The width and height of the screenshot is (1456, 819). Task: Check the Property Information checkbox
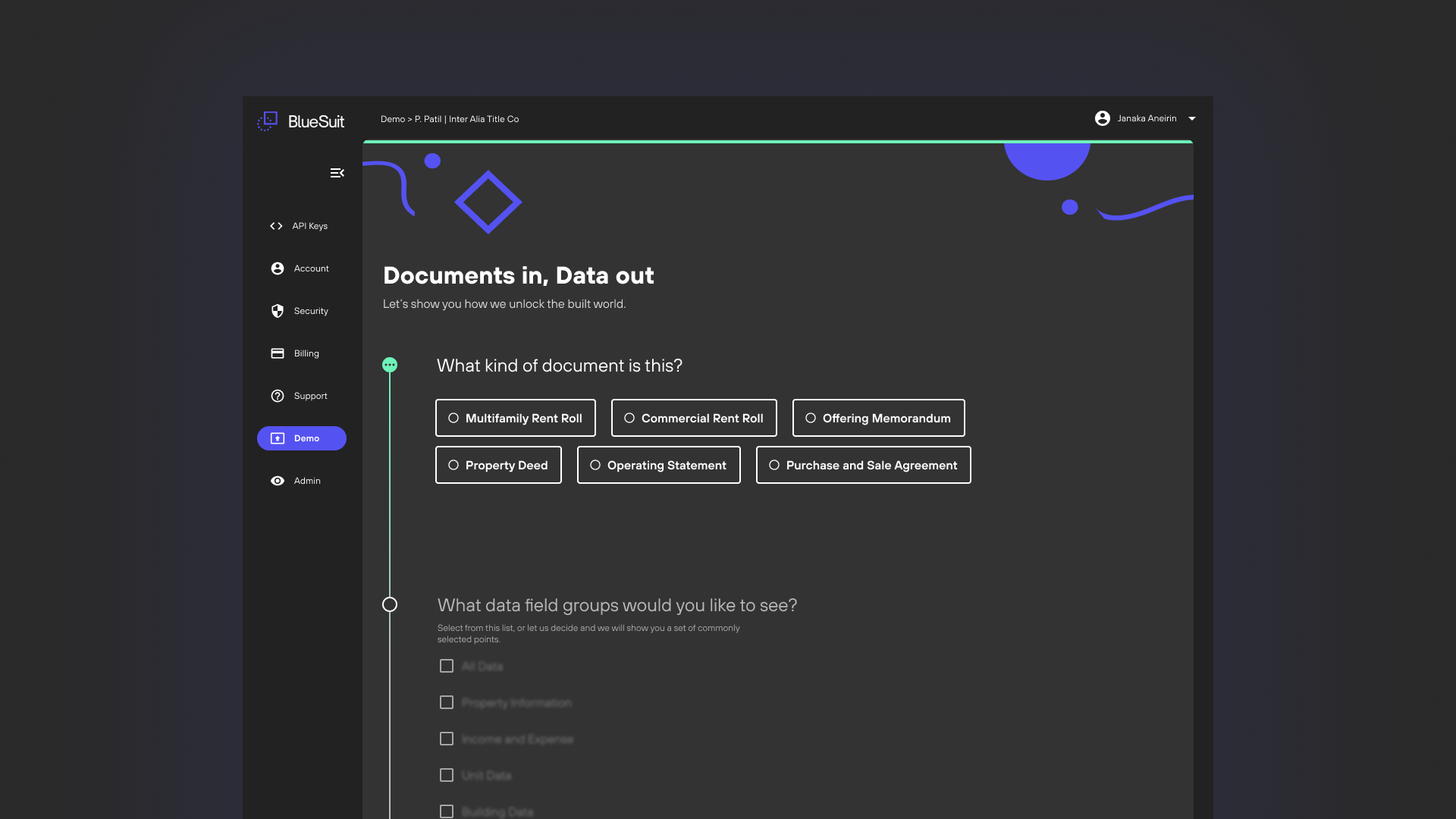pos(447,702)
